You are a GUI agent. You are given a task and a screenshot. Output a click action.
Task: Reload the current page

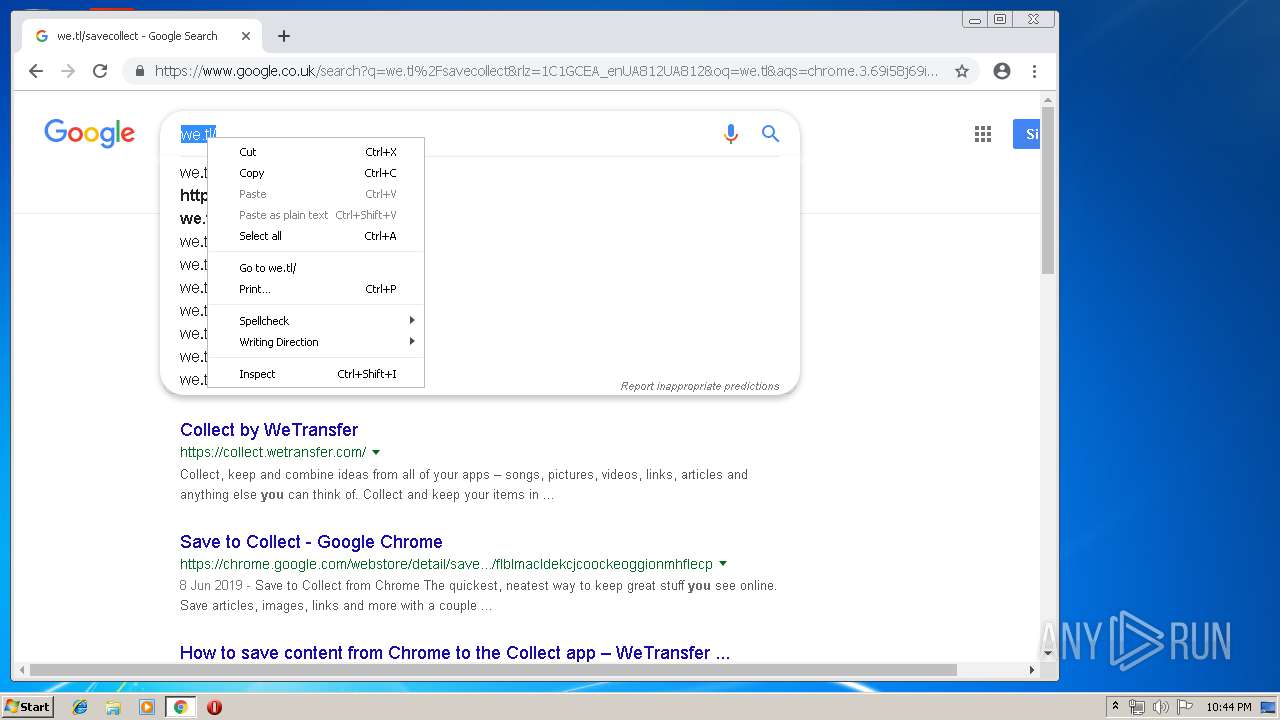pos(100,71)
